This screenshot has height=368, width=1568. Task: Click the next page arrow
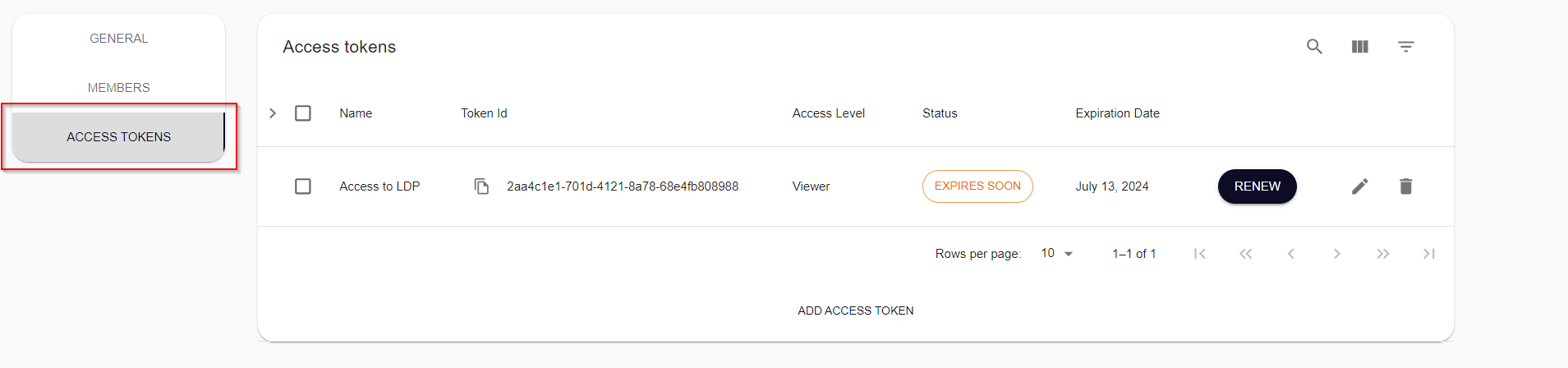point(1337,254)
